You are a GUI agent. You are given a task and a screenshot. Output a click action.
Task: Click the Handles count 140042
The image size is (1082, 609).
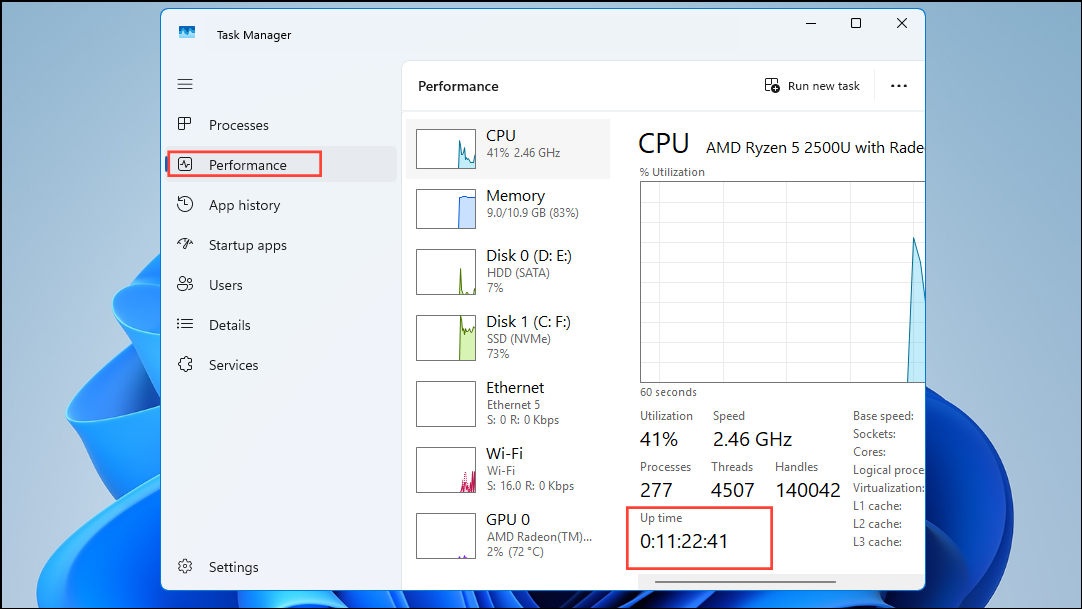point(807,490)
